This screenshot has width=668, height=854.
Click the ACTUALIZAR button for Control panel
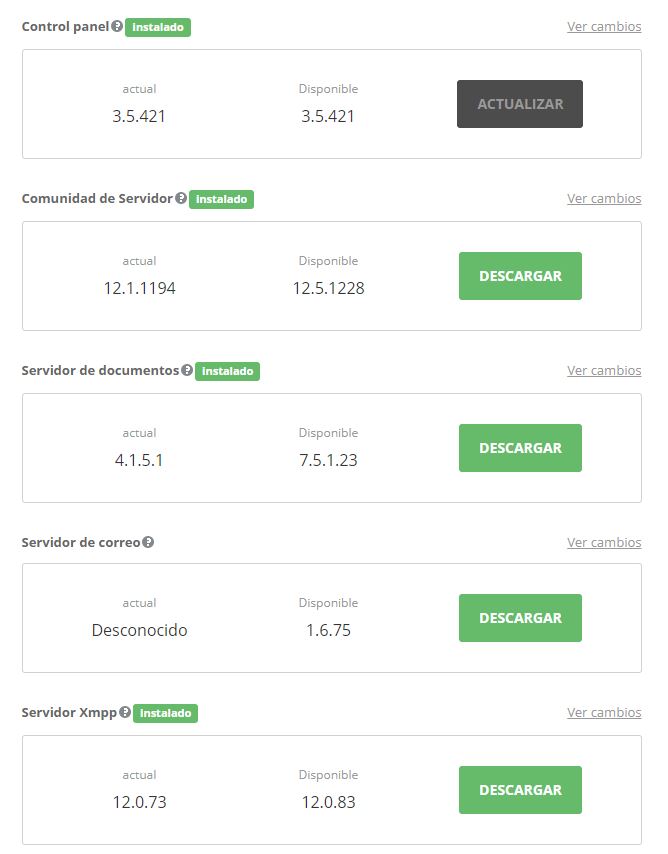coord(520,104)
